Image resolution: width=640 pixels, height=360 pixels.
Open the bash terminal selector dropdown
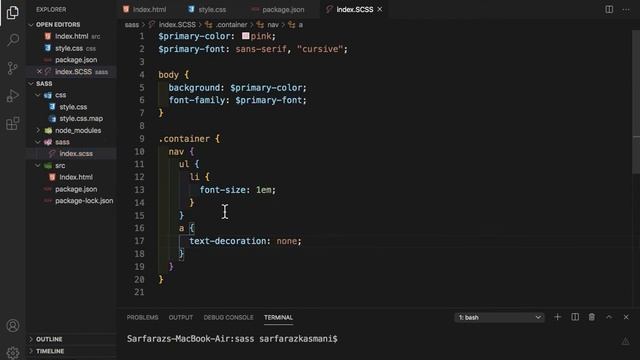[x=499, y=317]
